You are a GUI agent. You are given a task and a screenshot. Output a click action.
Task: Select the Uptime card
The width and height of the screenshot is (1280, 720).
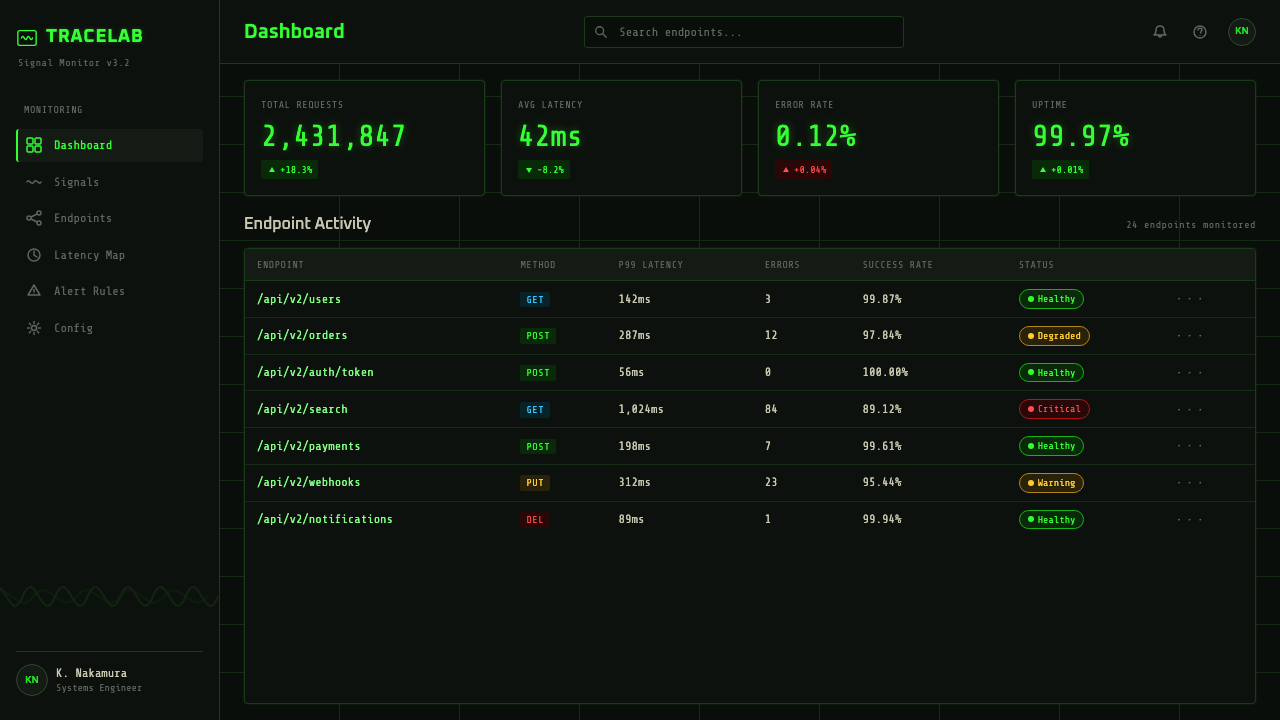[x=1135, y=138]
